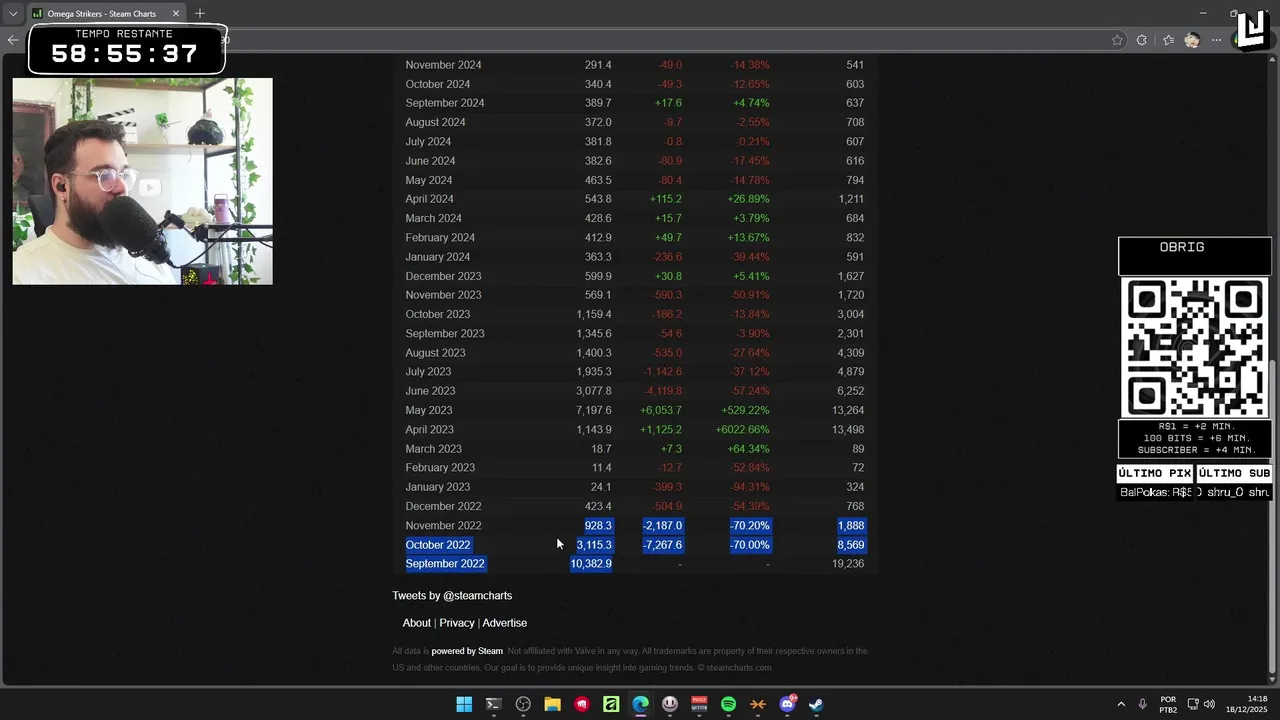Click the -70.20% change value
1280x720 pixels.
tap(750, 526)
